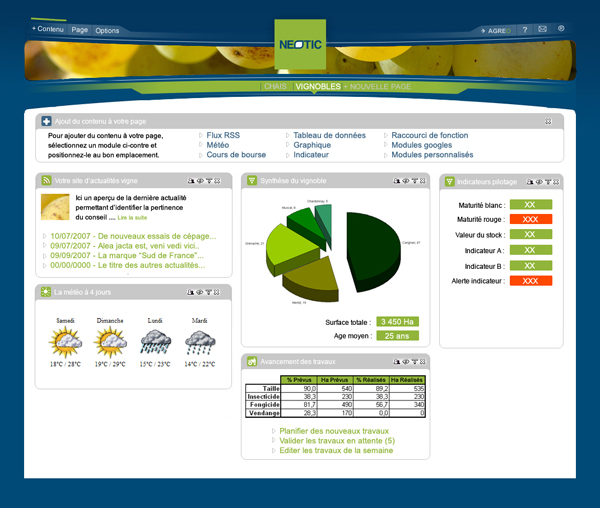Open Editer les travaux de la semaine

pos(336,450)
